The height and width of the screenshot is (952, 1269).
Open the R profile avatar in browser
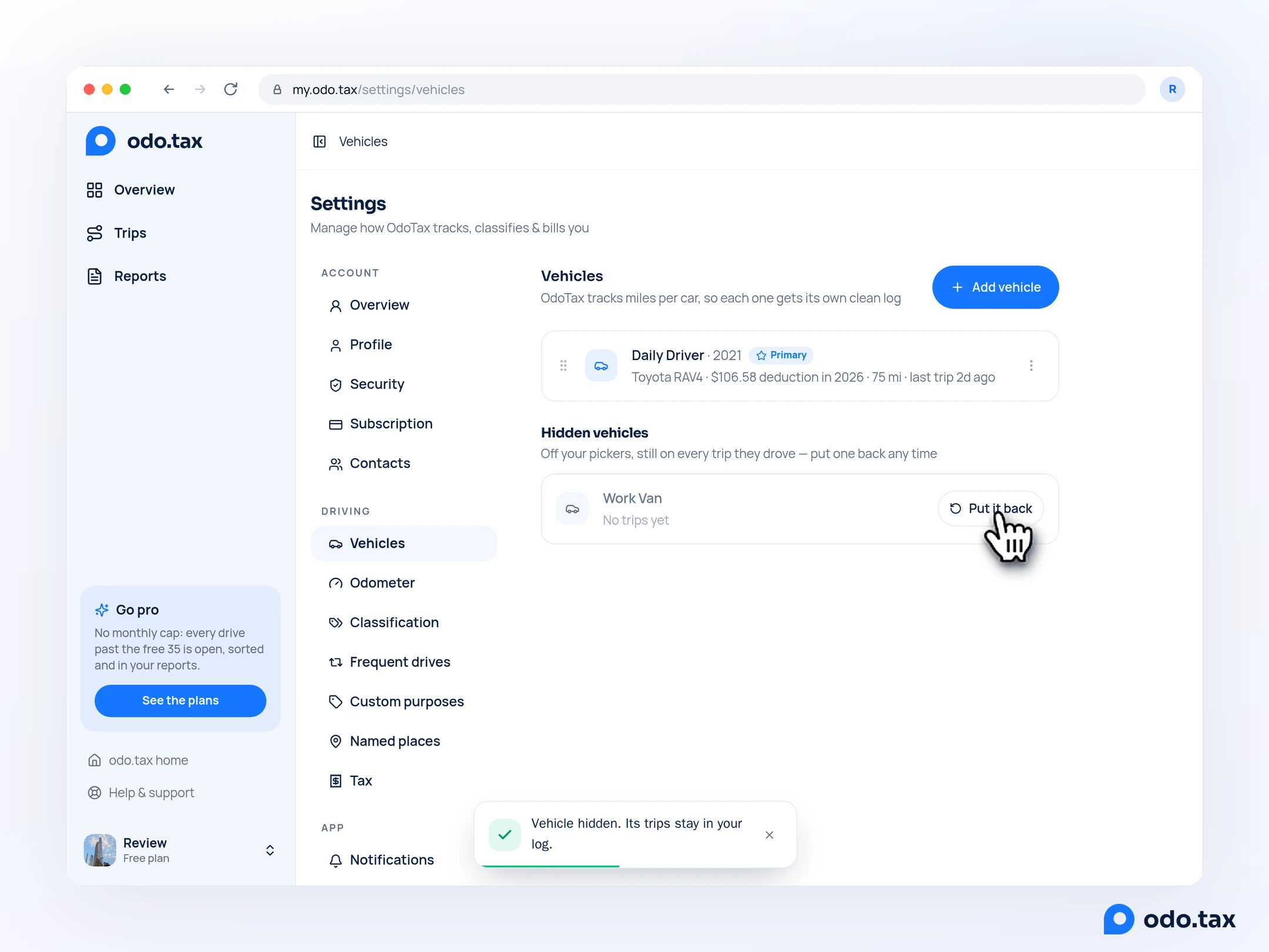click(x=1172, y=89)
